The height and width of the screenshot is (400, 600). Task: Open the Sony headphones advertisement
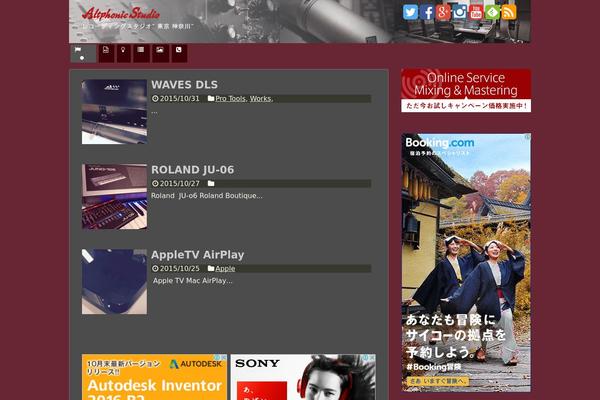(303, 377)
